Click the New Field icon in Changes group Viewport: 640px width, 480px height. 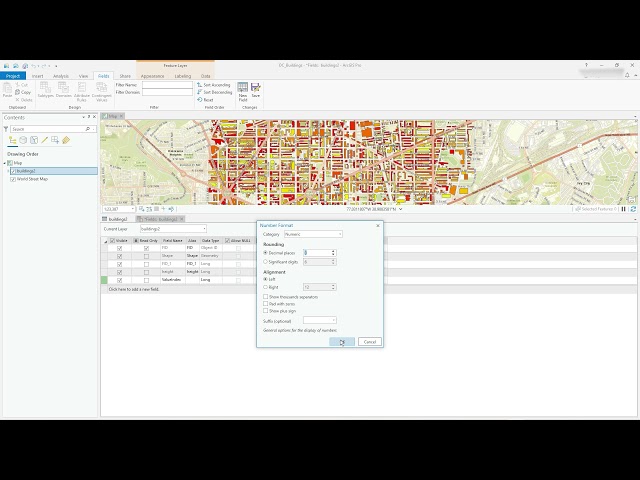click(x=243, y=88)
